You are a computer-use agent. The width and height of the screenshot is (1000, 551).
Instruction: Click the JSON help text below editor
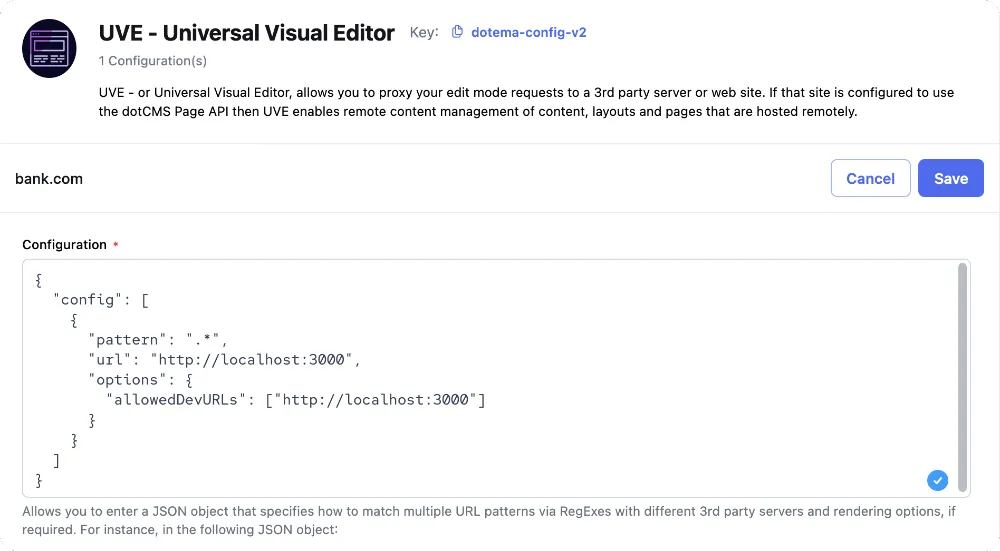489,520
